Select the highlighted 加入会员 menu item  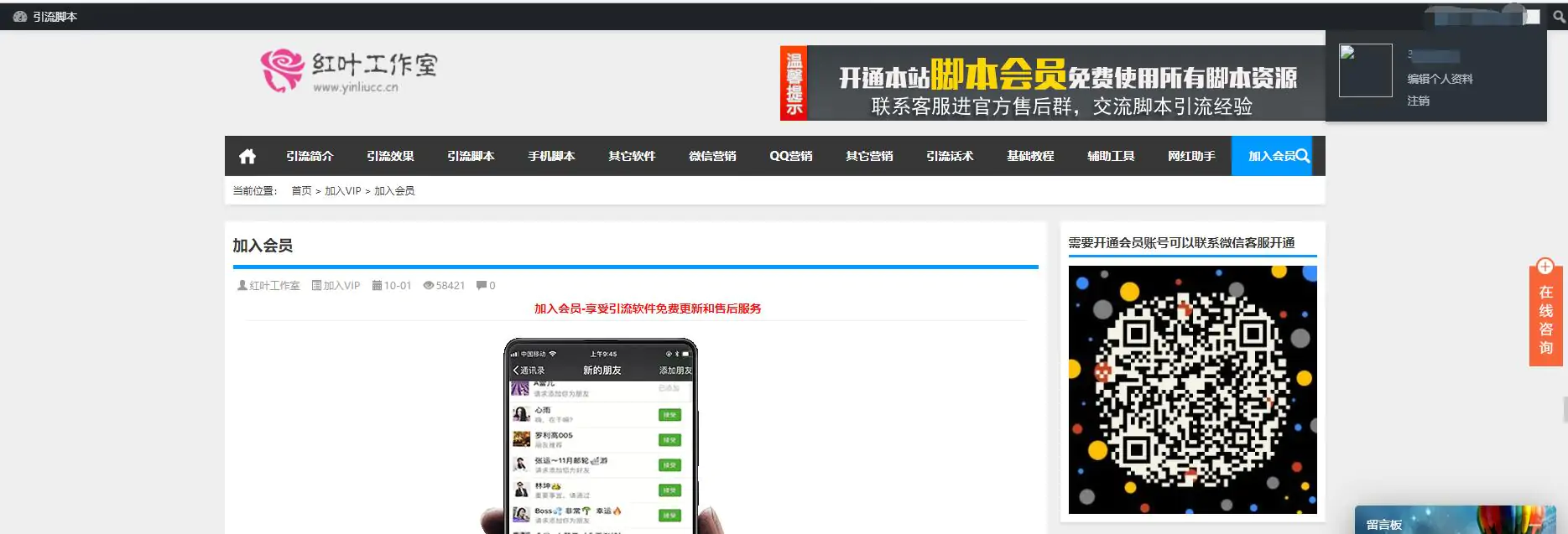[1271, 156]
